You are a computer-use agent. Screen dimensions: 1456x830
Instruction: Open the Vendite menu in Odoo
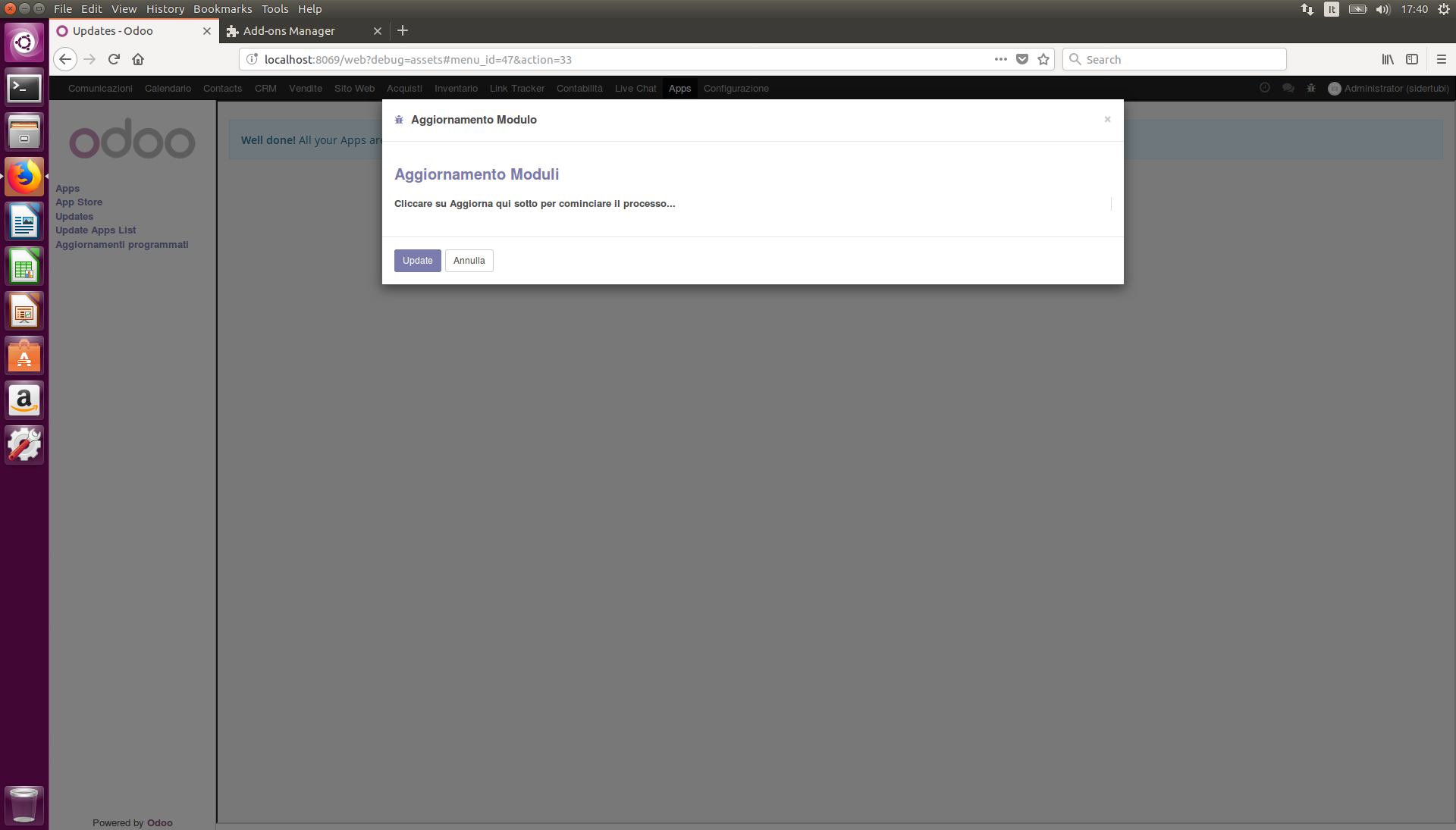click(x=305, y=88)
